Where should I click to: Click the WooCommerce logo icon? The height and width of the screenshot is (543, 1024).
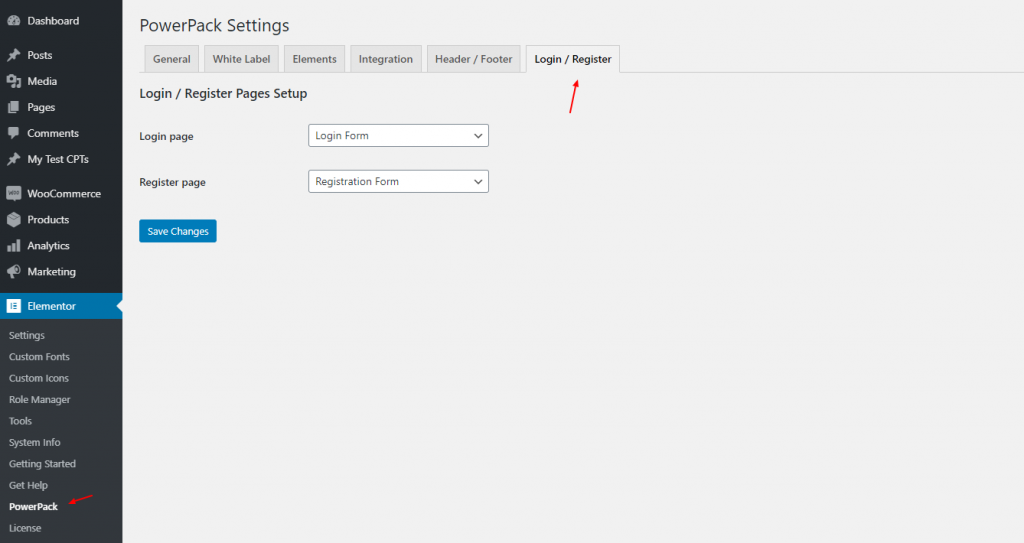(x=14, y=193)
